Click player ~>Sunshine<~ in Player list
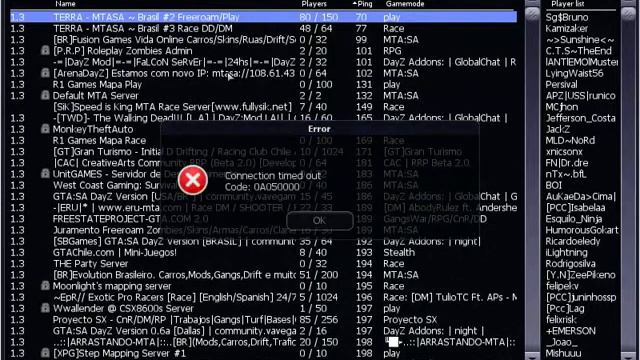Screen dimensions: 640x360 coord(580,40)
